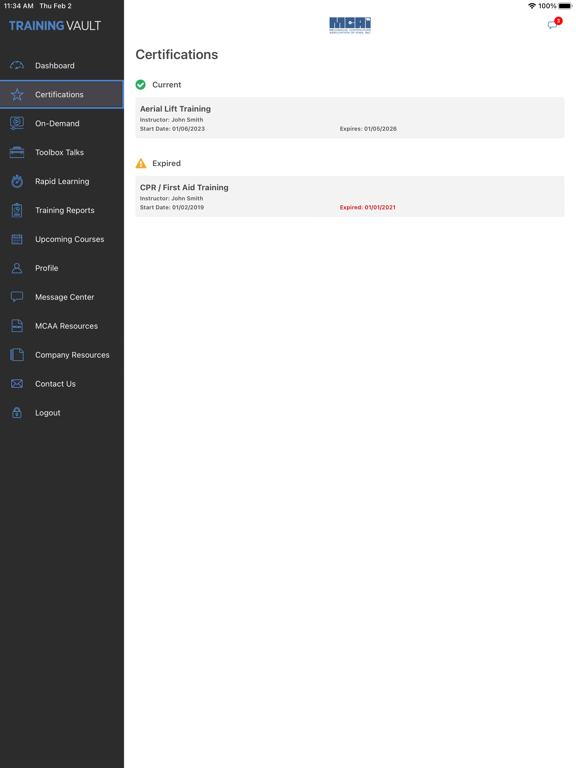Open the Aerial Lift Training certification card

(x=350, y=118)
